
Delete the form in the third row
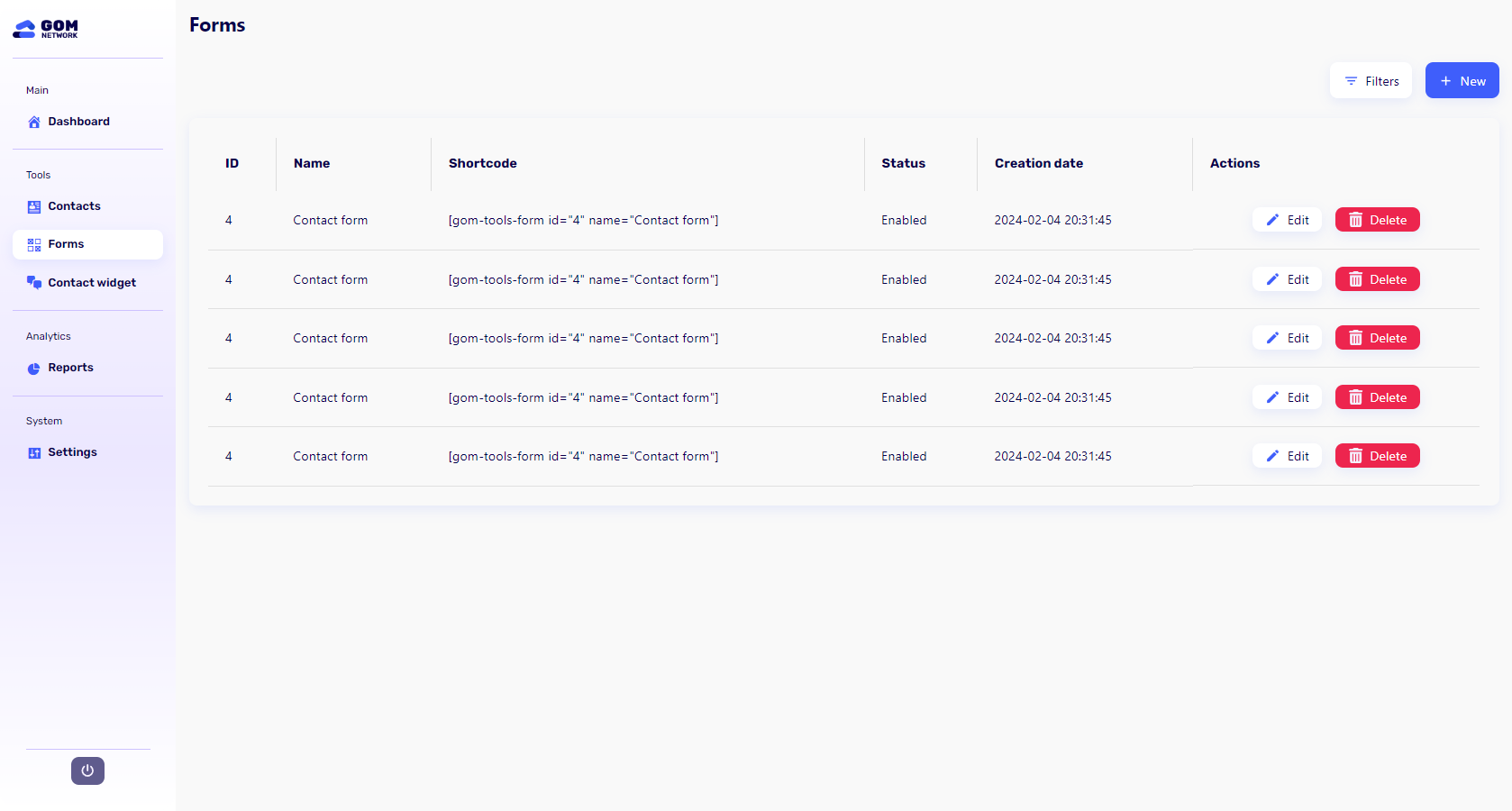click(x=1377, y=338)
